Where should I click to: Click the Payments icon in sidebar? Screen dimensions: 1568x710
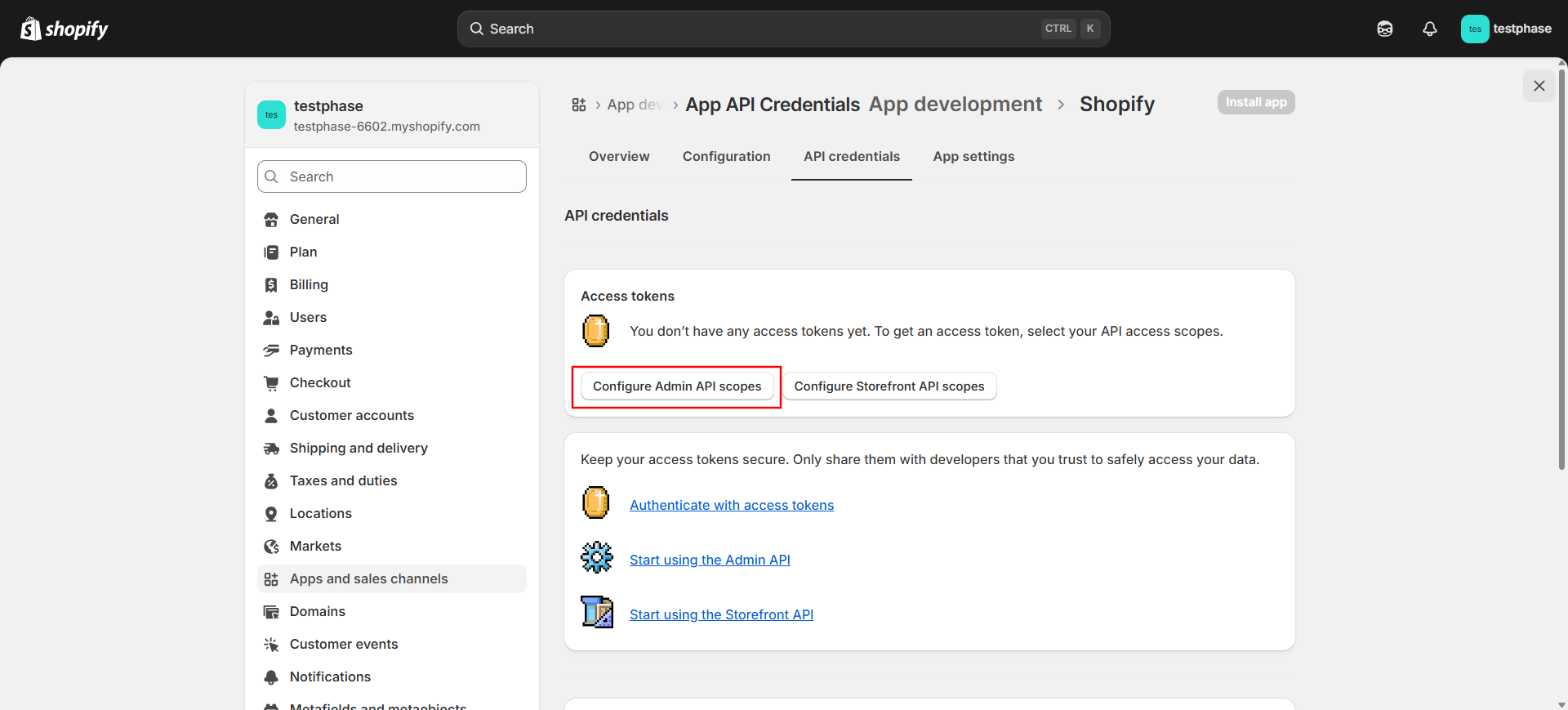(271, 351)
